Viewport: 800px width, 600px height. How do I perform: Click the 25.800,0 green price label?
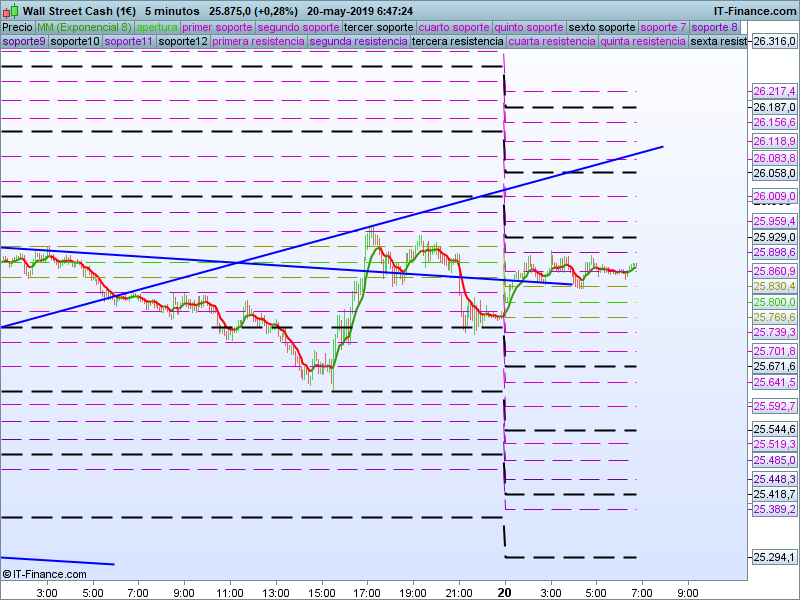click(x=773, y=302)
